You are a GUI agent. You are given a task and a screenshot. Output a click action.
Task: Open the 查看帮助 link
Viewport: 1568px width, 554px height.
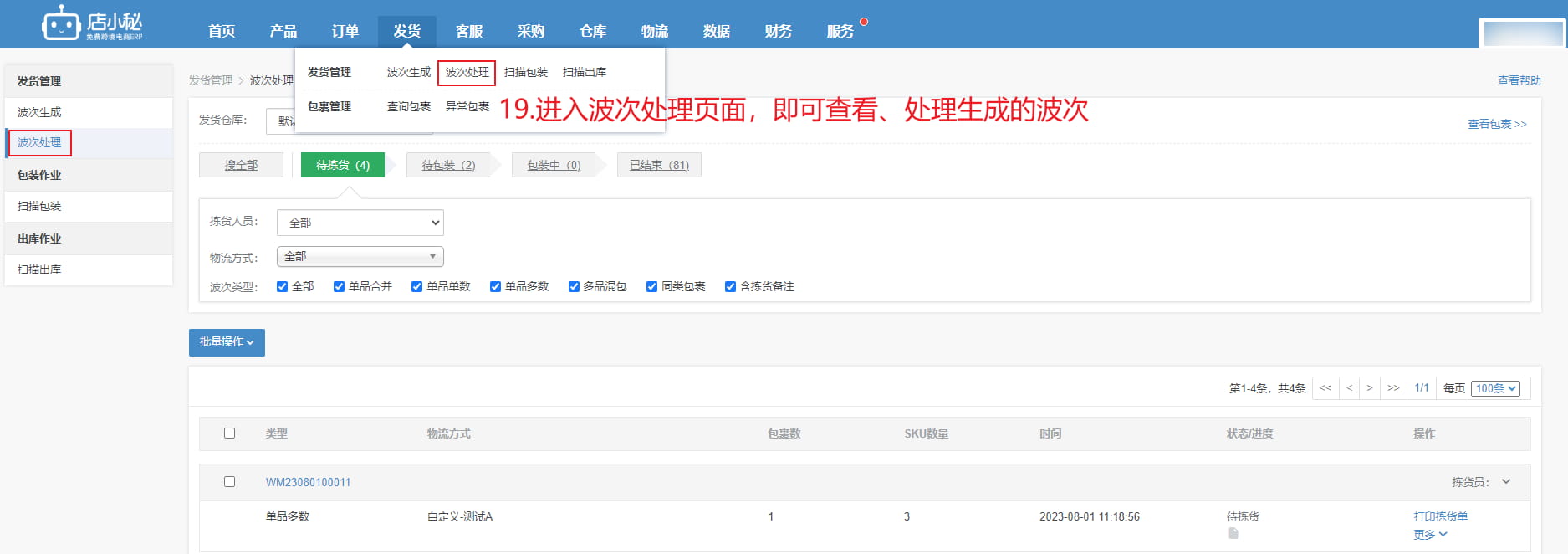coord(1519,80)
